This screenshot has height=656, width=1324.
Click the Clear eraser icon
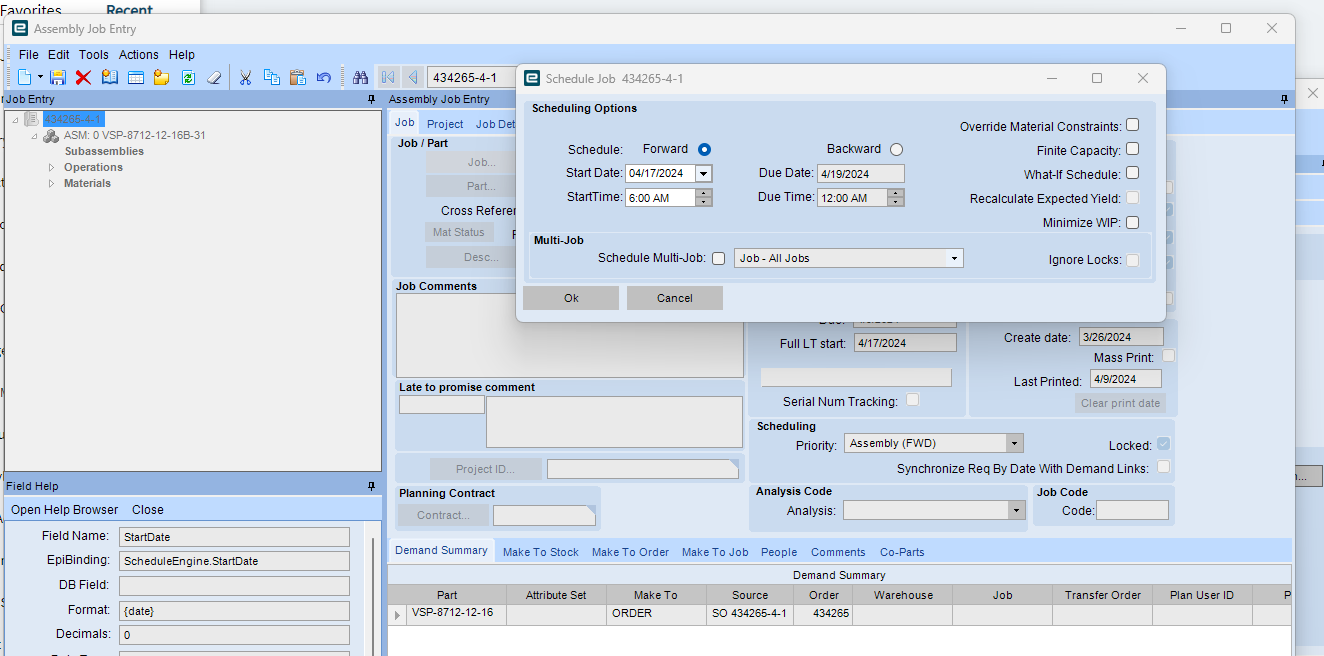(x=214, y=78)
